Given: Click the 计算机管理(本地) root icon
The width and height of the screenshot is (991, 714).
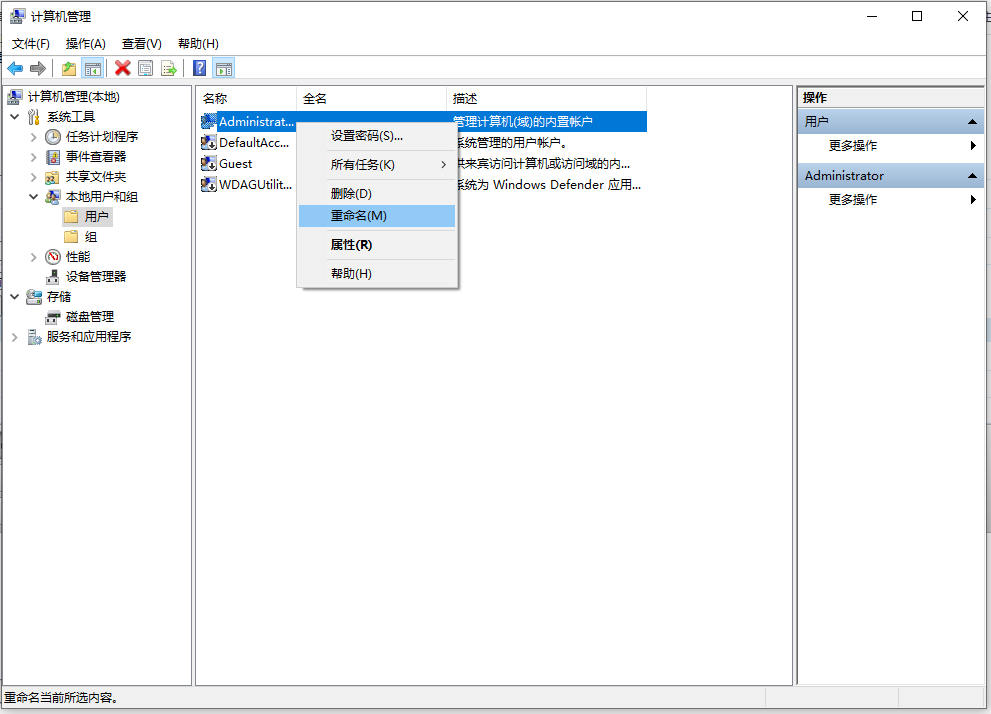Looking at the screenshot, I should point(16,97).
